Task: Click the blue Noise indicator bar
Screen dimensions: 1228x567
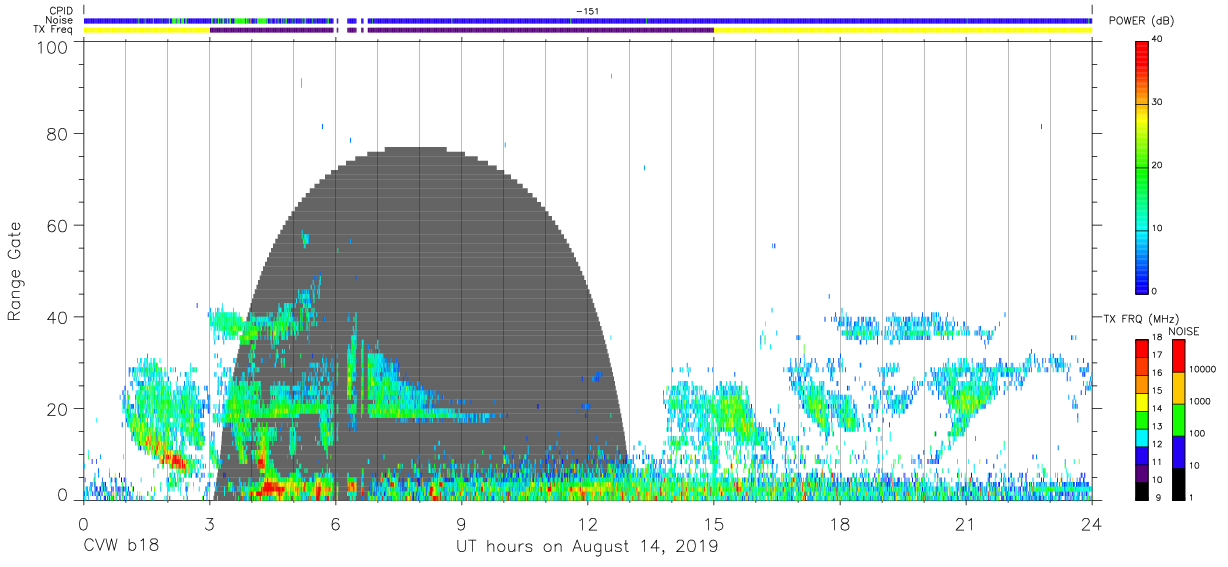Action: [587, 20]
